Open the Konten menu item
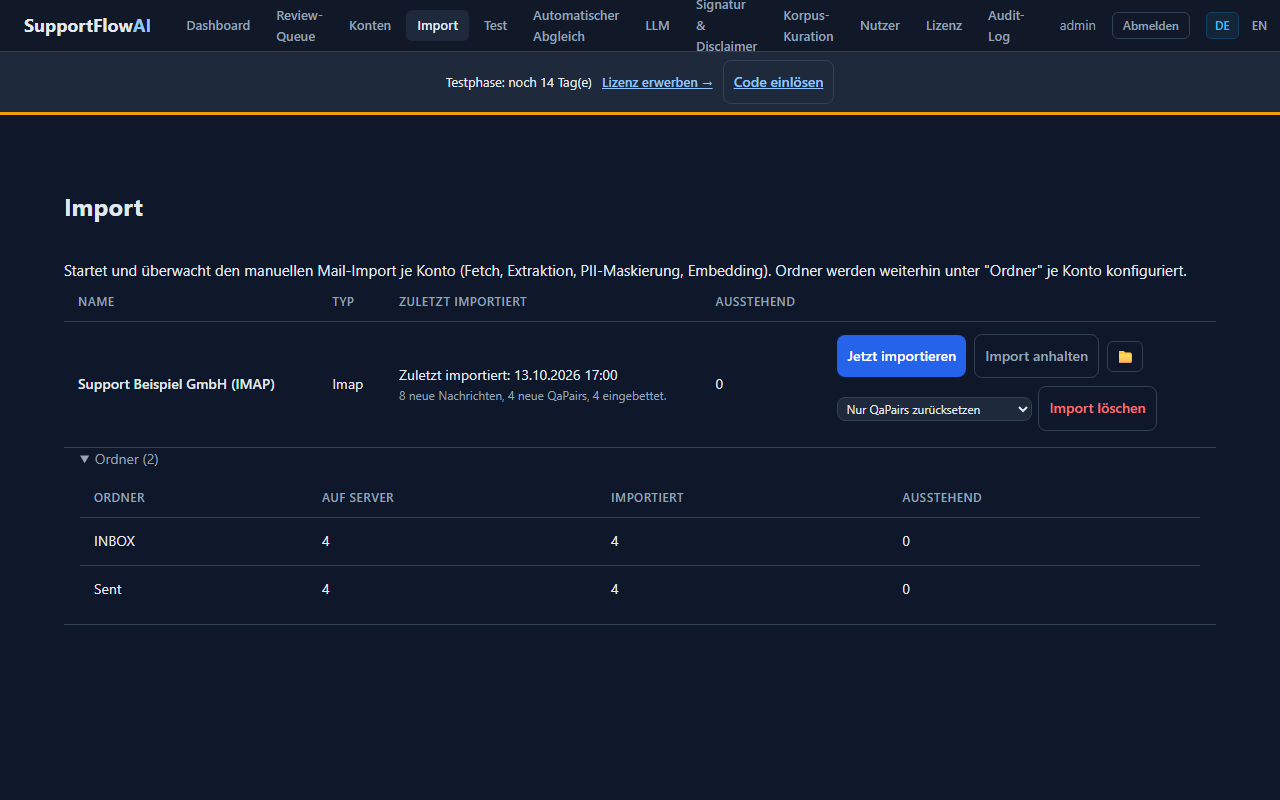Screen dimensions: 1280x800 pos(370,25)
